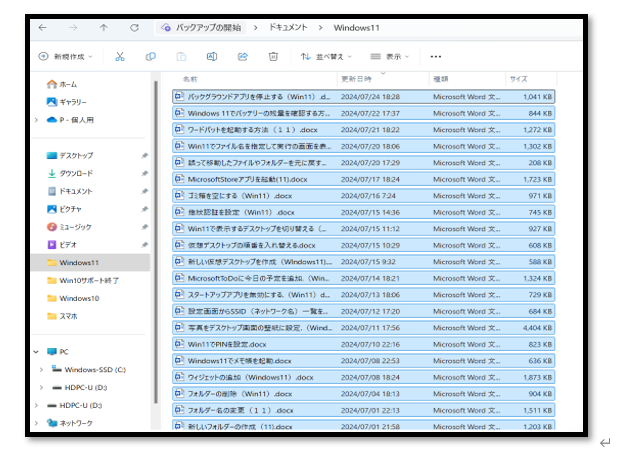
Task: Click the forward navigation arrow
Action: click(x=73, y=28)
